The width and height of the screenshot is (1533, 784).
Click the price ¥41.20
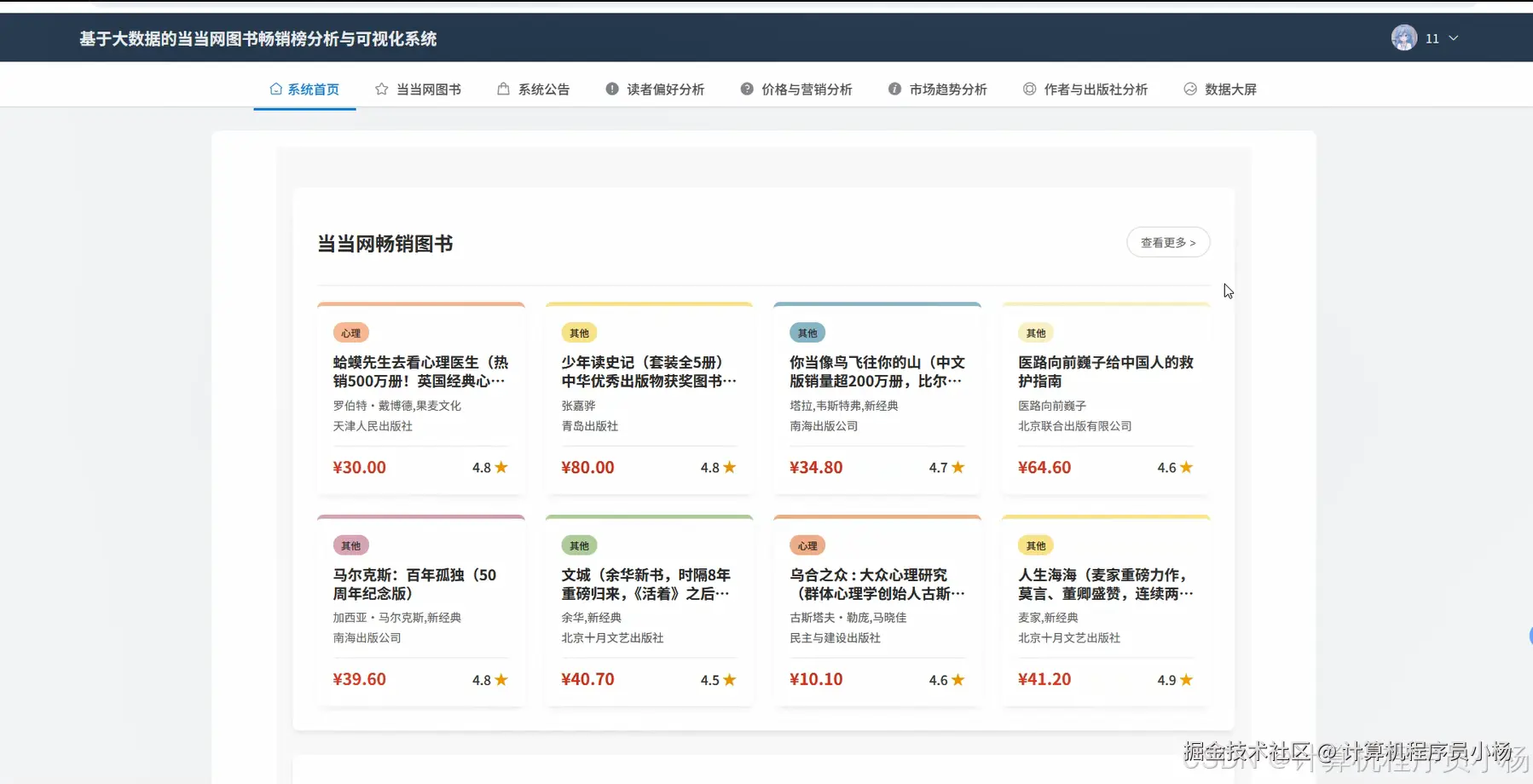(1044, 679)
